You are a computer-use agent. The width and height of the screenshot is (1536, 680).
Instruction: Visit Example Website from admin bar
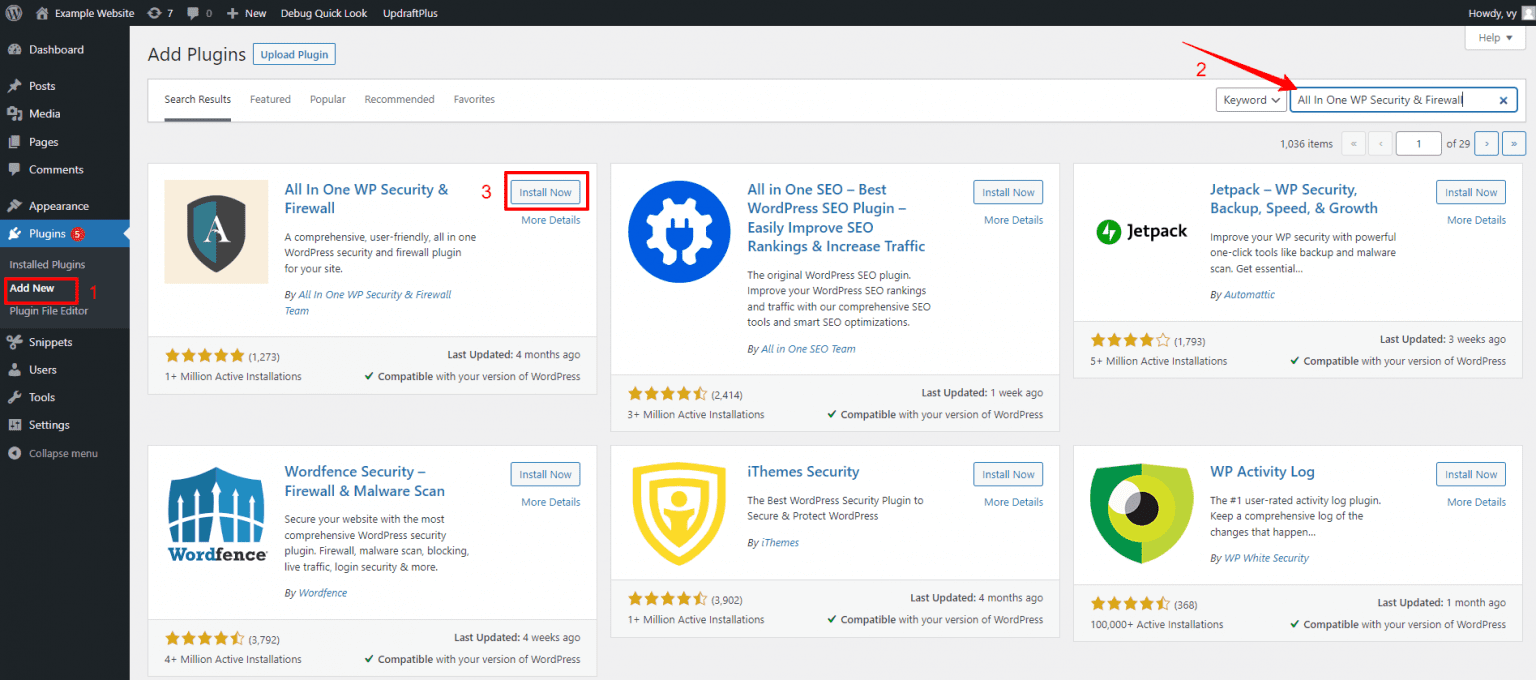(84, 13)
